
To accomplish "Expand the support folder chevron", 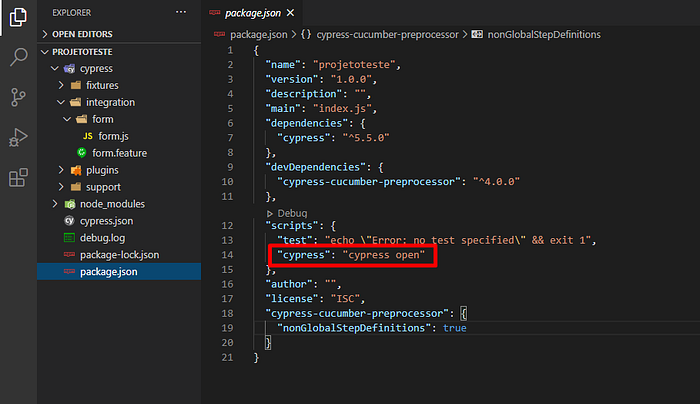I will (61, 187).
